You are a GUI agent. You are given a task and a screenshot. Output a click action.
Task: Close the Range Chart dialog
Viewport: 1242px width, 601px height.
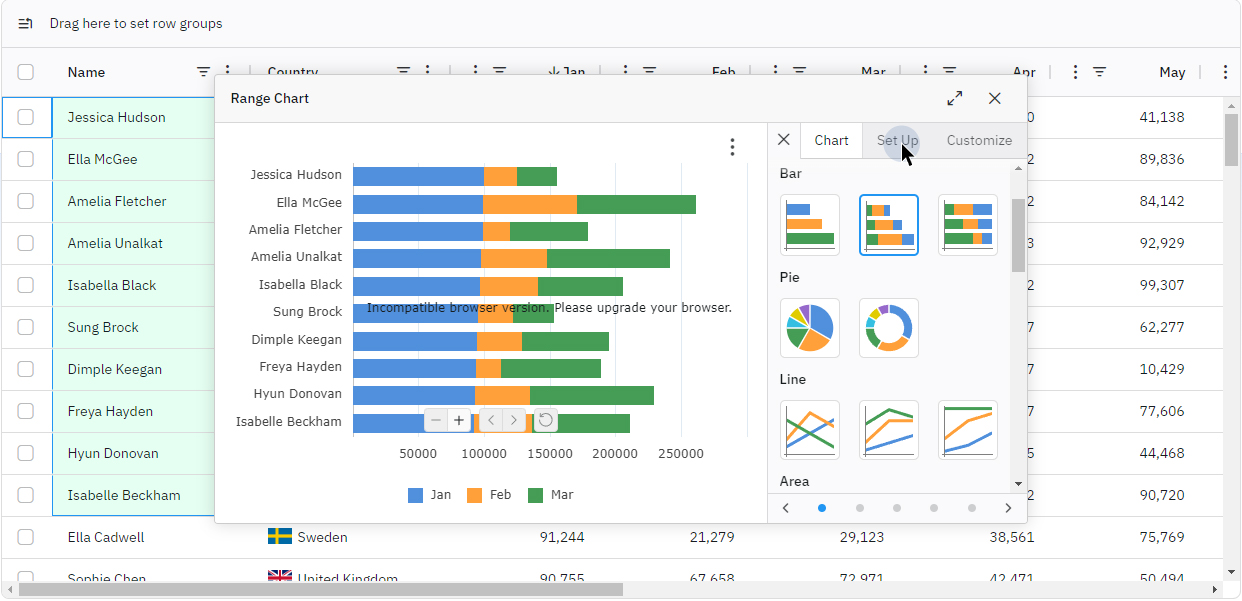[x=995, y=98]
